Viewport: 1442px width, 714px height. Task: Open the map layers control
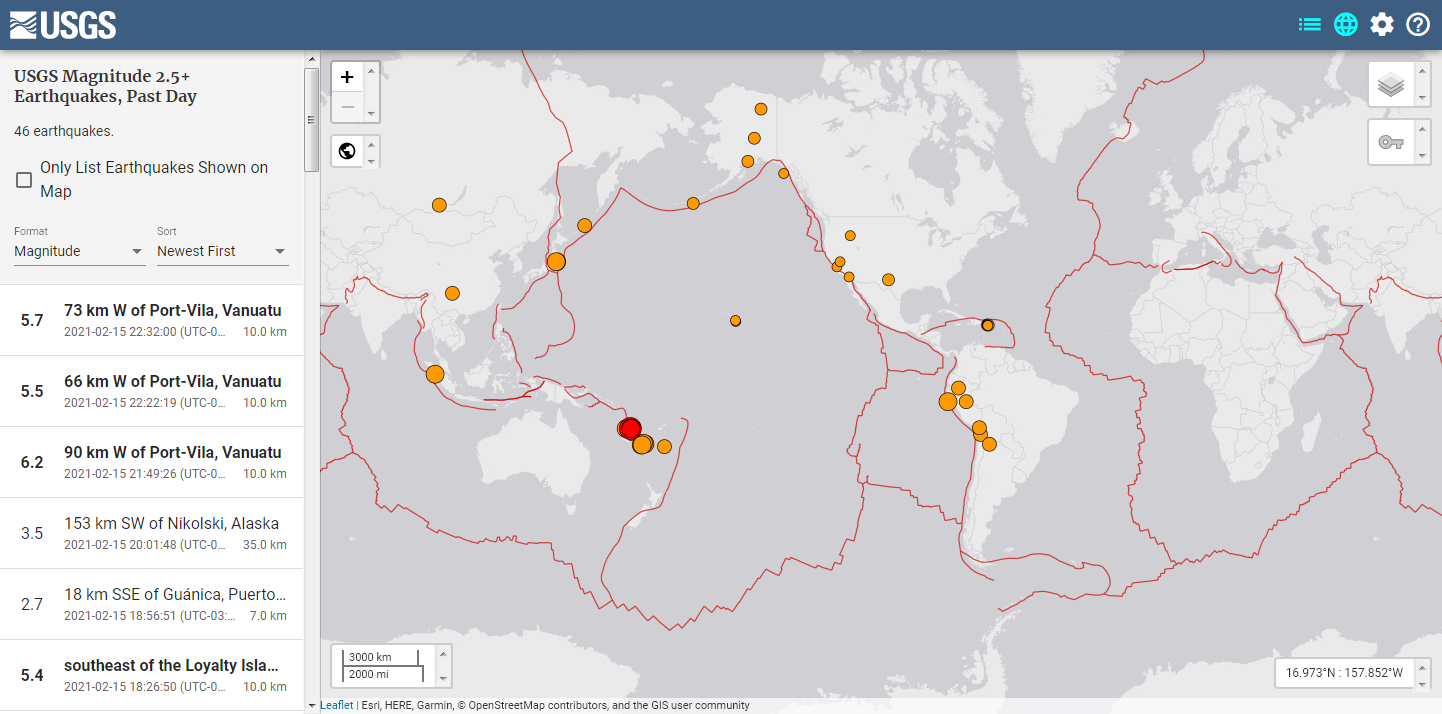(1391, 85)
